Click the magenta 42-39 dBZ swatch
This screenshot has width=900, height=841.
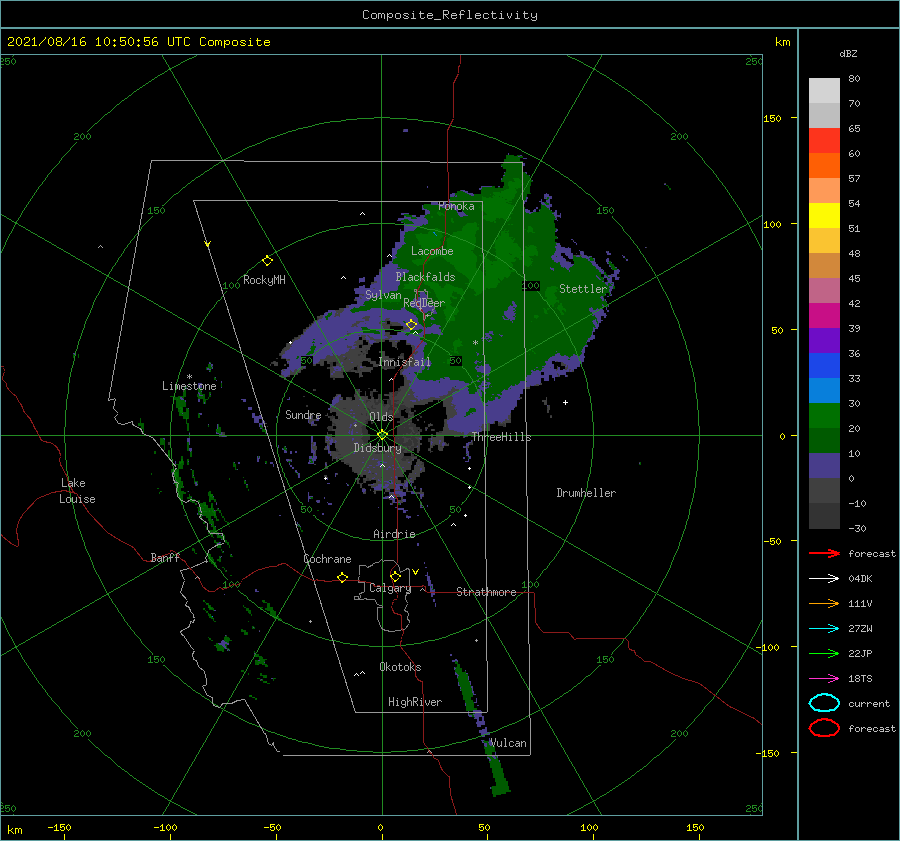pos(824,315)
